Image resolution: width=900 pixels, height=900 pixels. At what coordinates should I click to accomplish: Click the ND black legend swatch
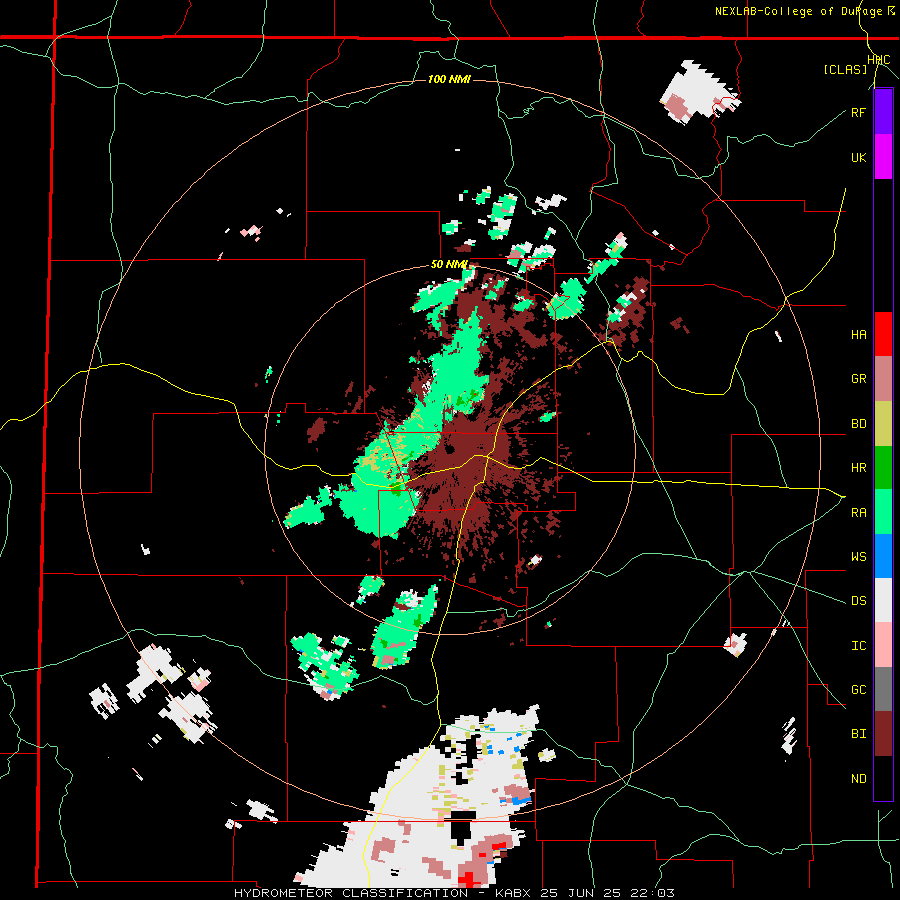tap(883, 778)
